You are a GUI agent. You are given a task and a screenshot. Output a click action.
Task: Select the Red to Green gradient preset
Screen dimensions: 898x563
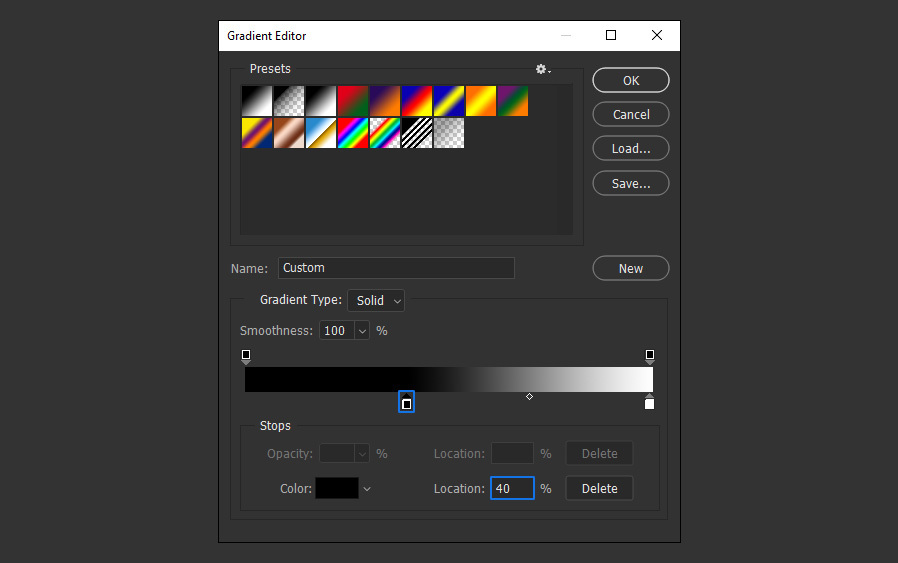(353, 101)
